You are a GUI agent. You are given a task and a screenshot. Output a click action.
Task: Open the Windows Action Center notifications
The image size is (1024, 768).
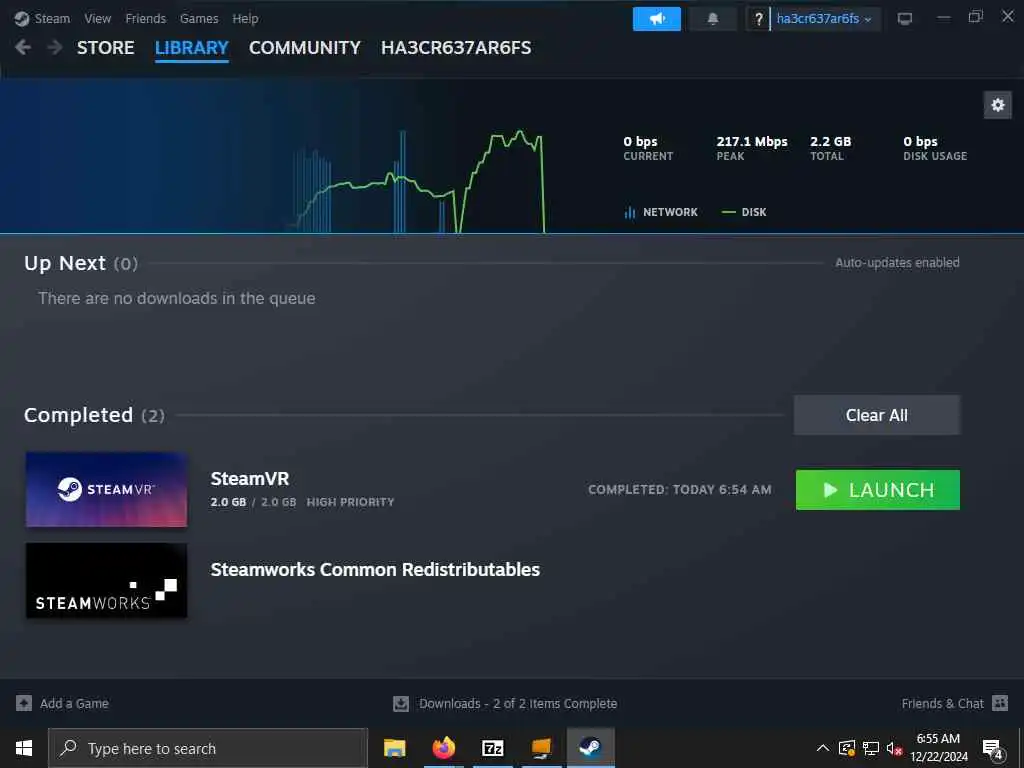[x=992, y=748]
